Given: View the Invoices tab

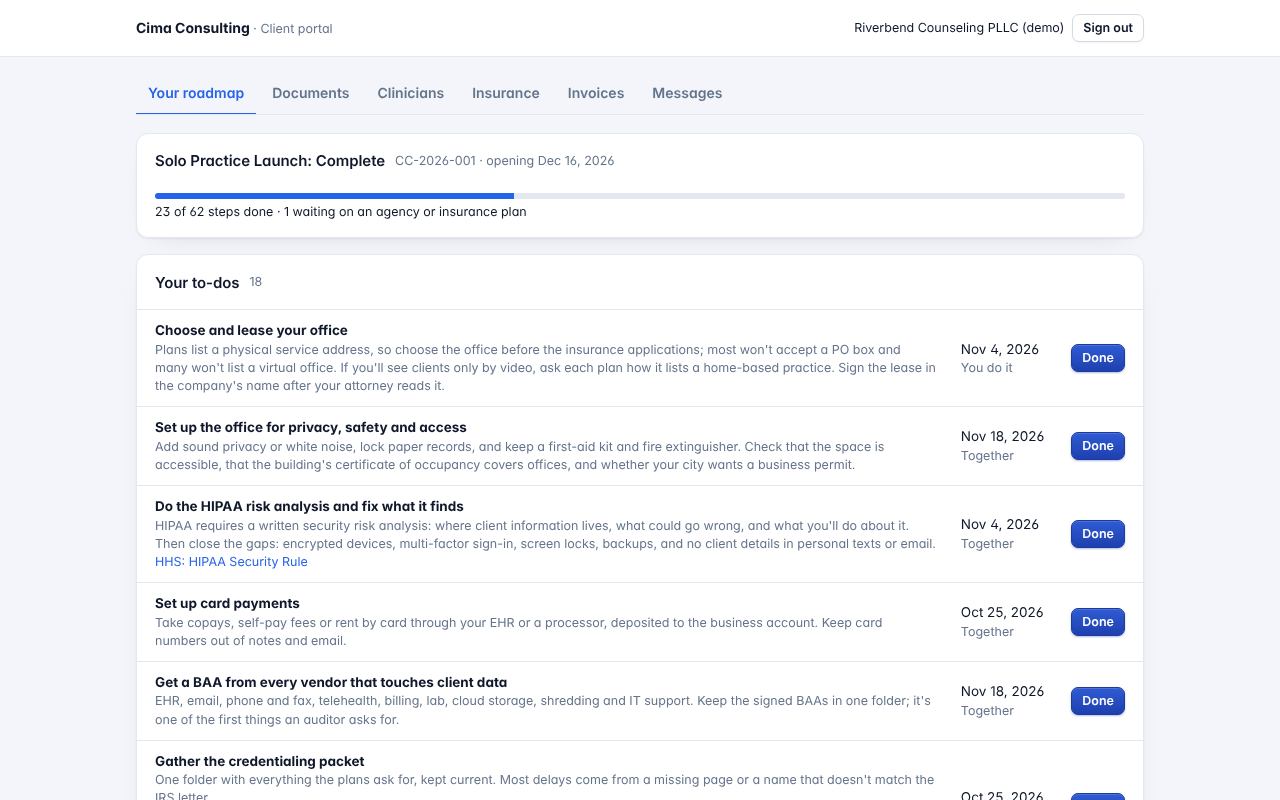Looking at the screenshot, I should [x=596, y=93].
